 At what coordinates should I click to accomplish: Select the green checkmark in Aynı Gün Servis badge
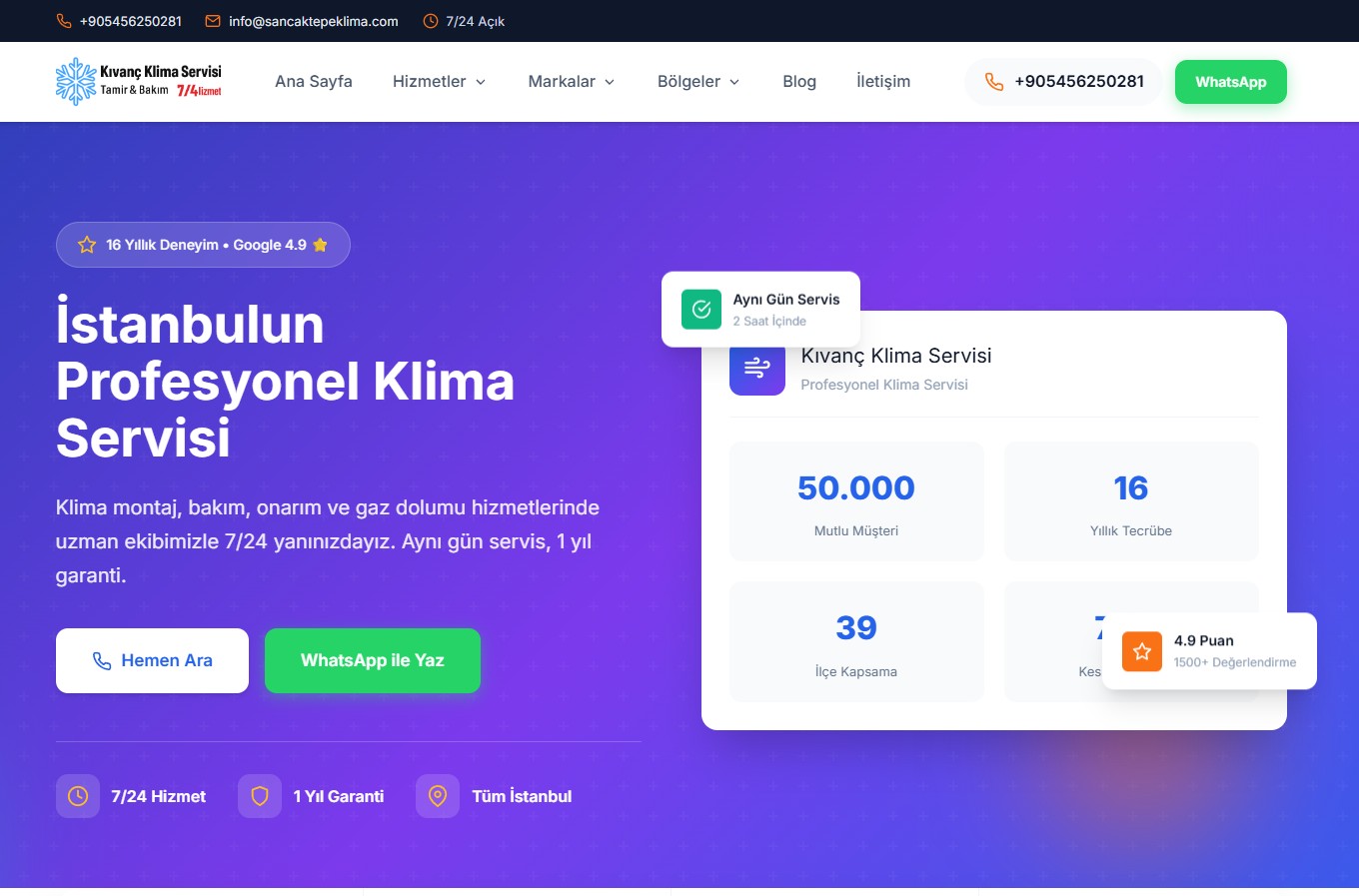[700, 310]
